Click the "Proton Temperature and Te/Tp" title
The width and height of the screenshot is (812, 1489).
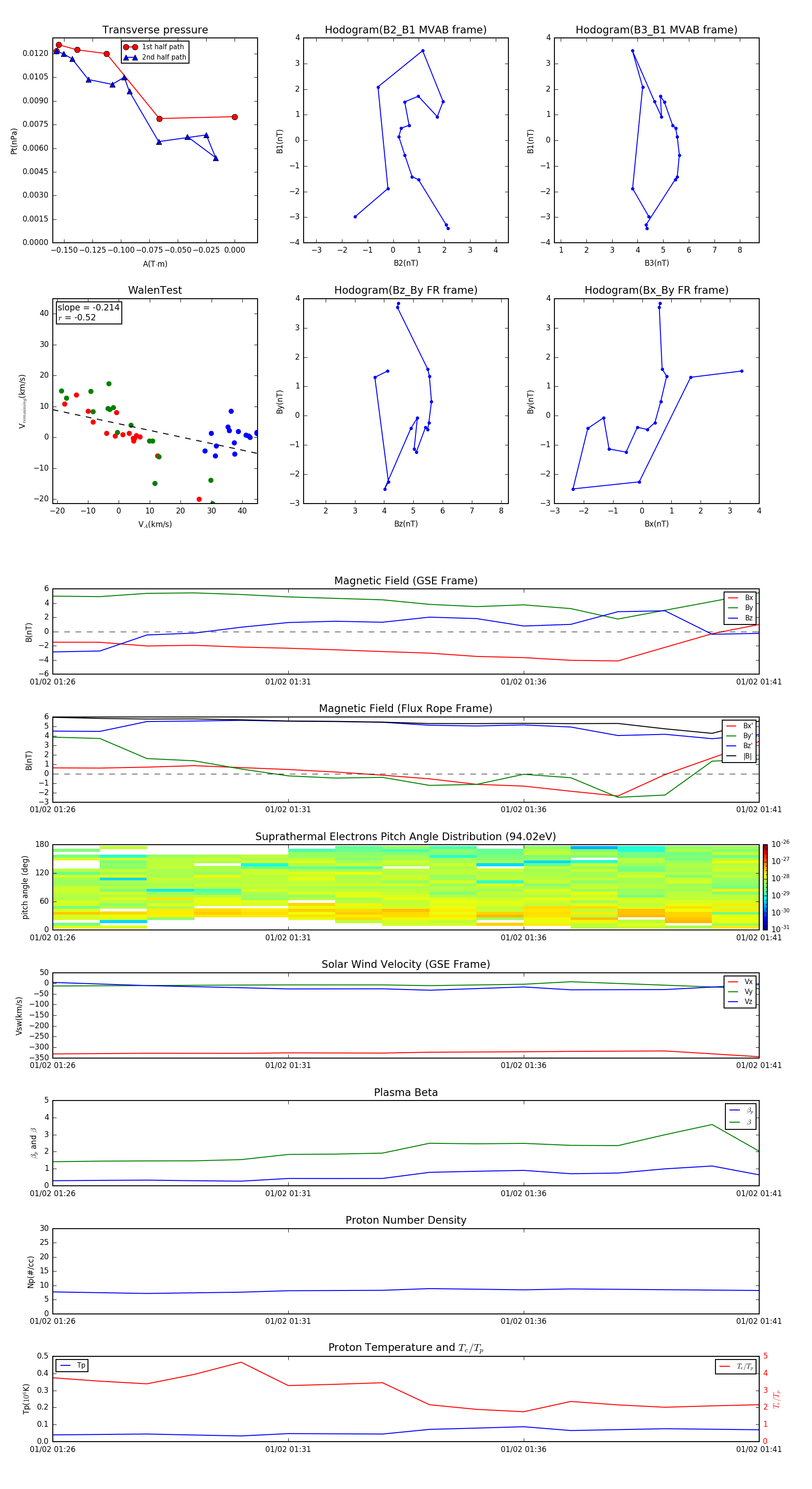click(x=406, y=1348)
